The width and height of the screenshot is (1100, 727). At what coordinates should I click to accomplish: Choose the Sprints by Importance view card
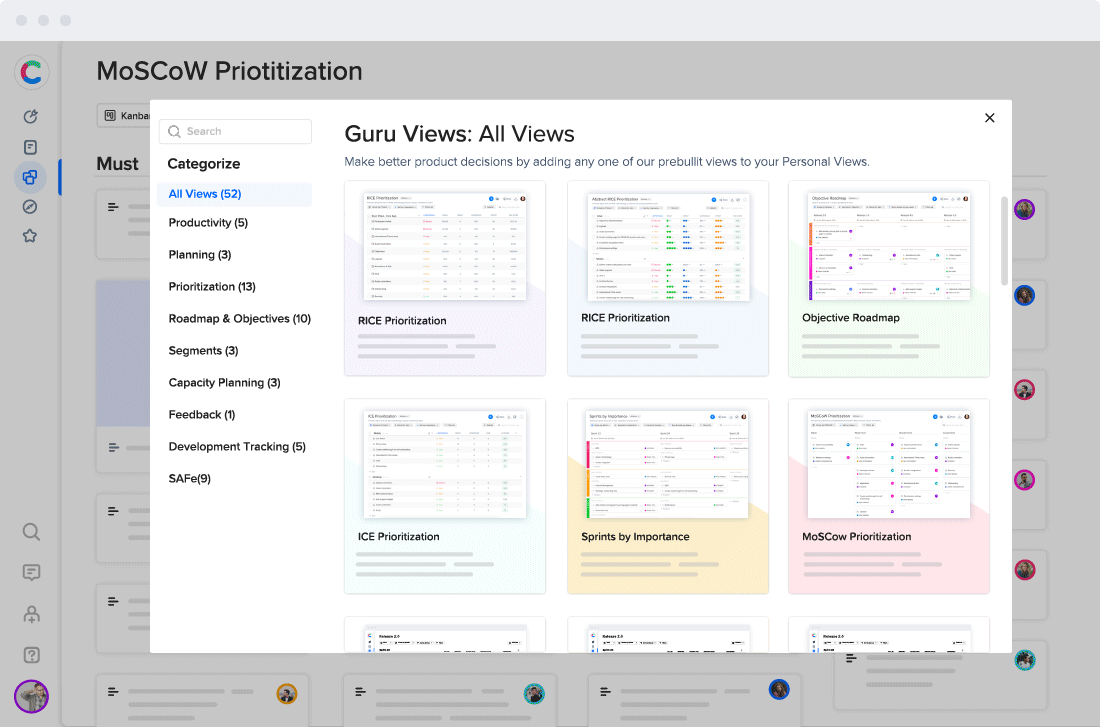[667, 496]
